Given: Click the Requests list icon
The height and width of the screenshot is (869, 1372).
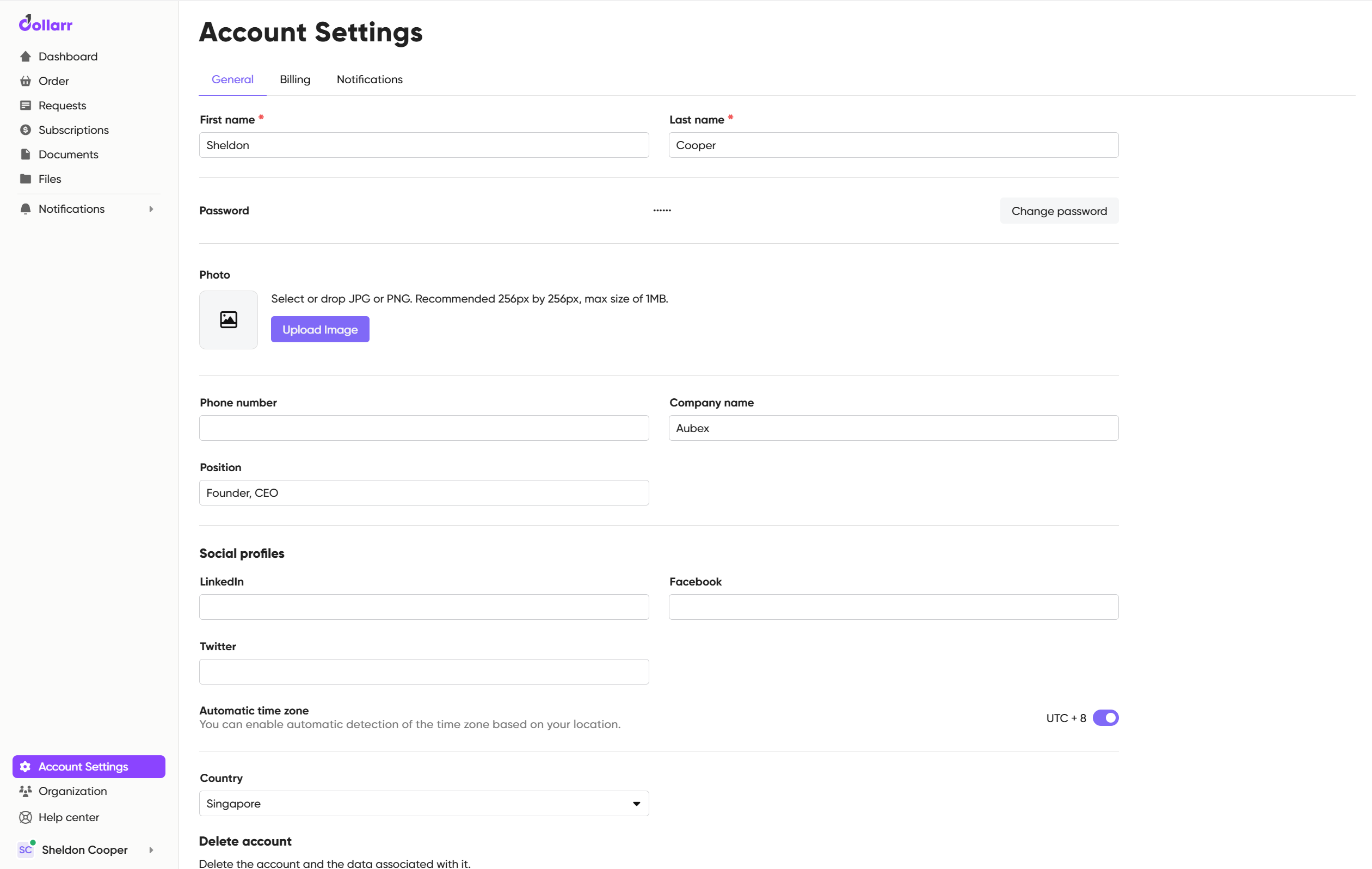Looking at the screenshot, I should 25,106.
